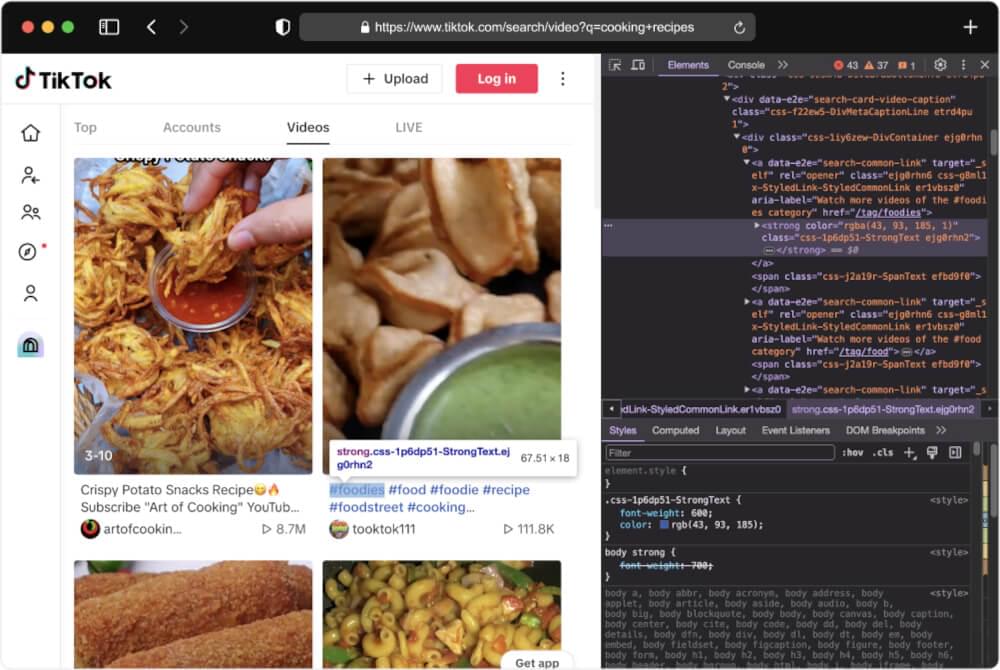Viewport: 1000px width, 670px height.
Task: Open the Friends sidebar icon
Action: [31, 212]
